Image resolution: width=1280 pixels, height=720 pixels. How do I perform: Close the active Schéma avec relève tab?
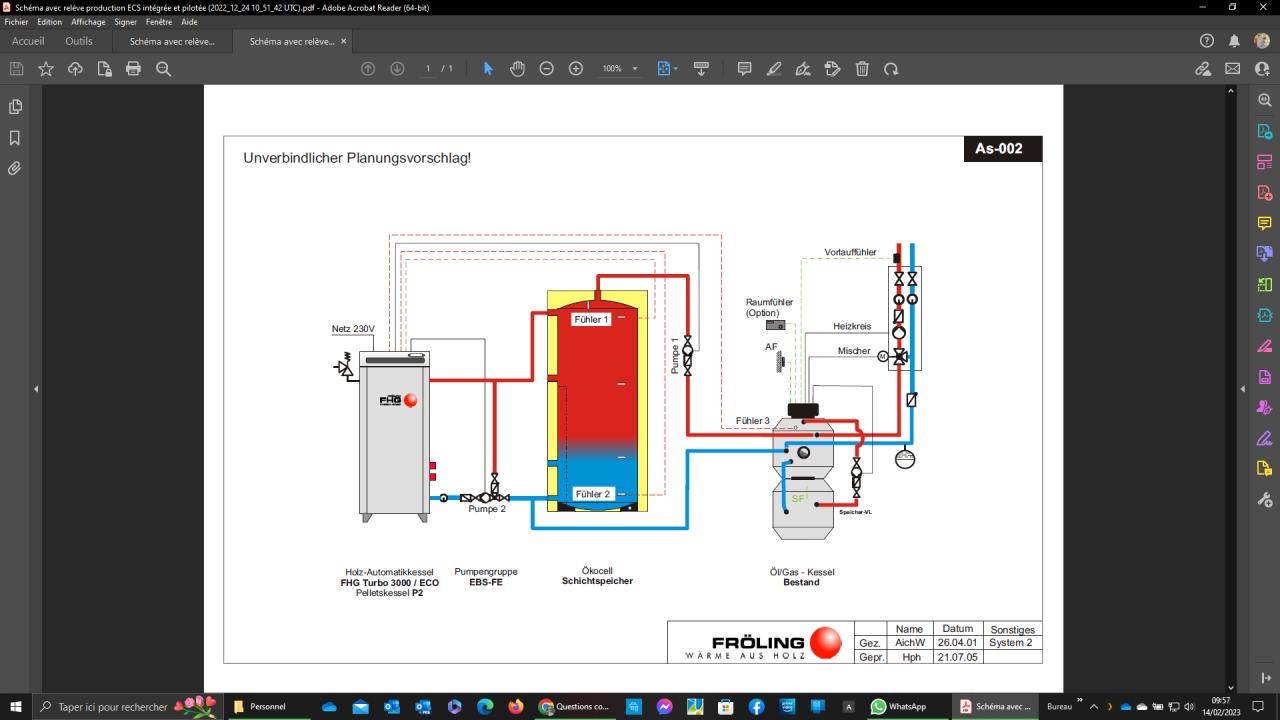coord(344,41)
